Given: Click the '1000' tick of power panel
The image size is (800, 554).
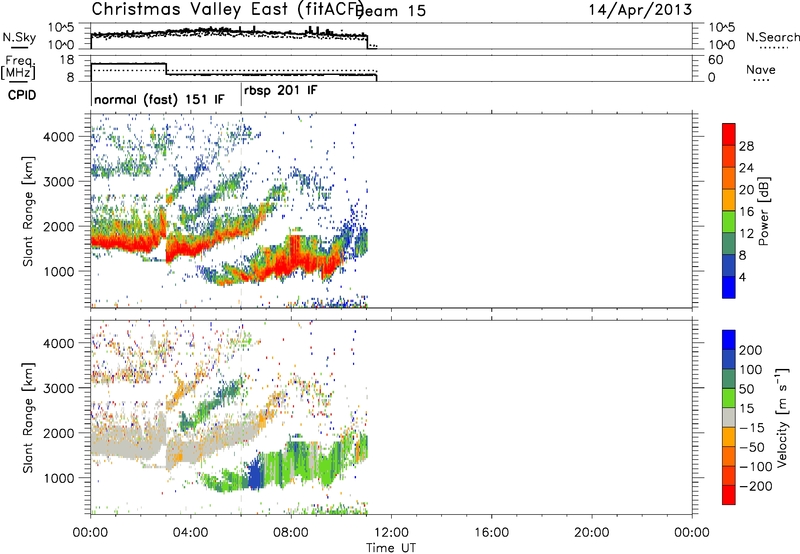Looking at the screenshot, I should coord(58,271).
